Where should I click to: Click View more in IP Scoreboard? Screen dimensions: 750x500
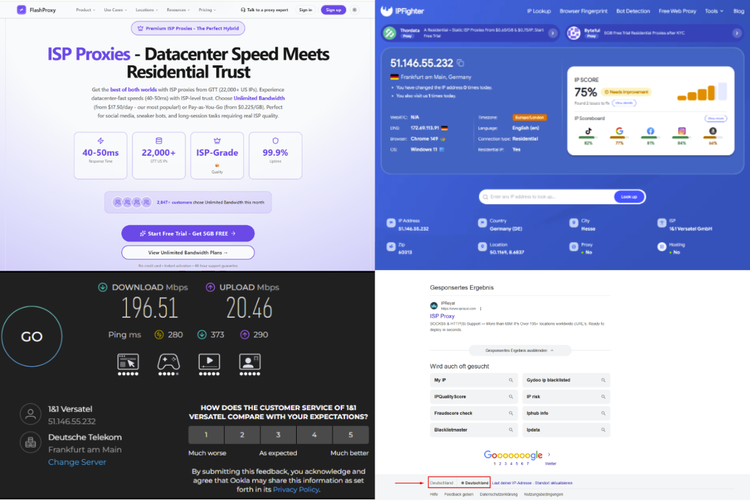coord(716,118)
